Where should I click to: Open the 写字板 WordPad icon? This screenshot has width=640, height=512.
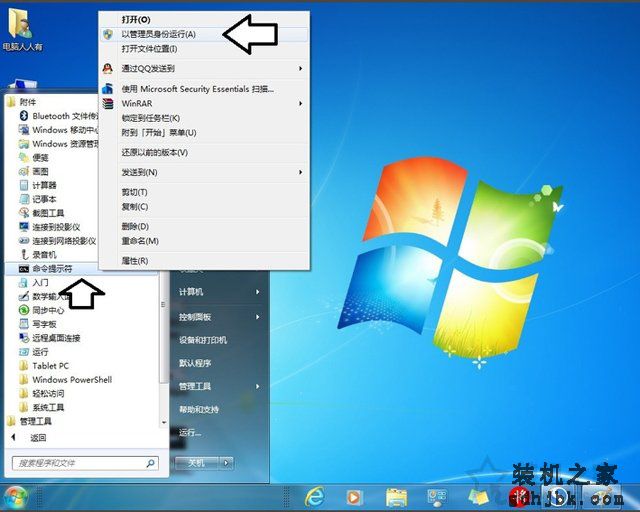point(24,324)
